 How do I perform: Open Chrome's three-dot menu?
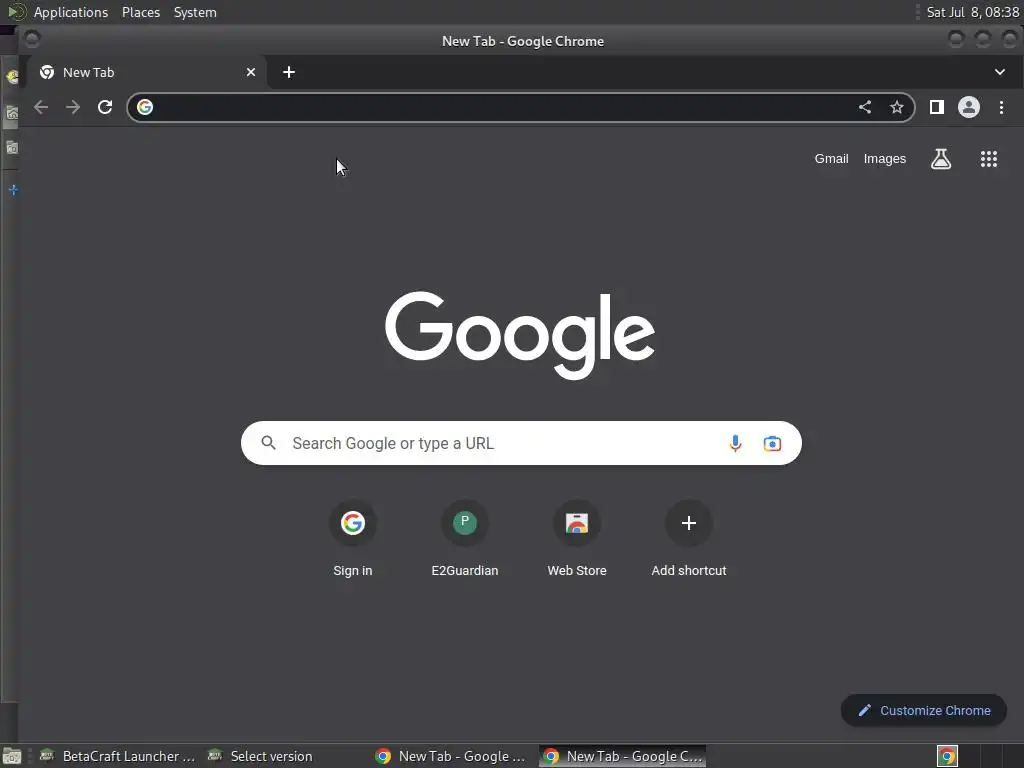pyautogui.click(x=1001, y=107)
